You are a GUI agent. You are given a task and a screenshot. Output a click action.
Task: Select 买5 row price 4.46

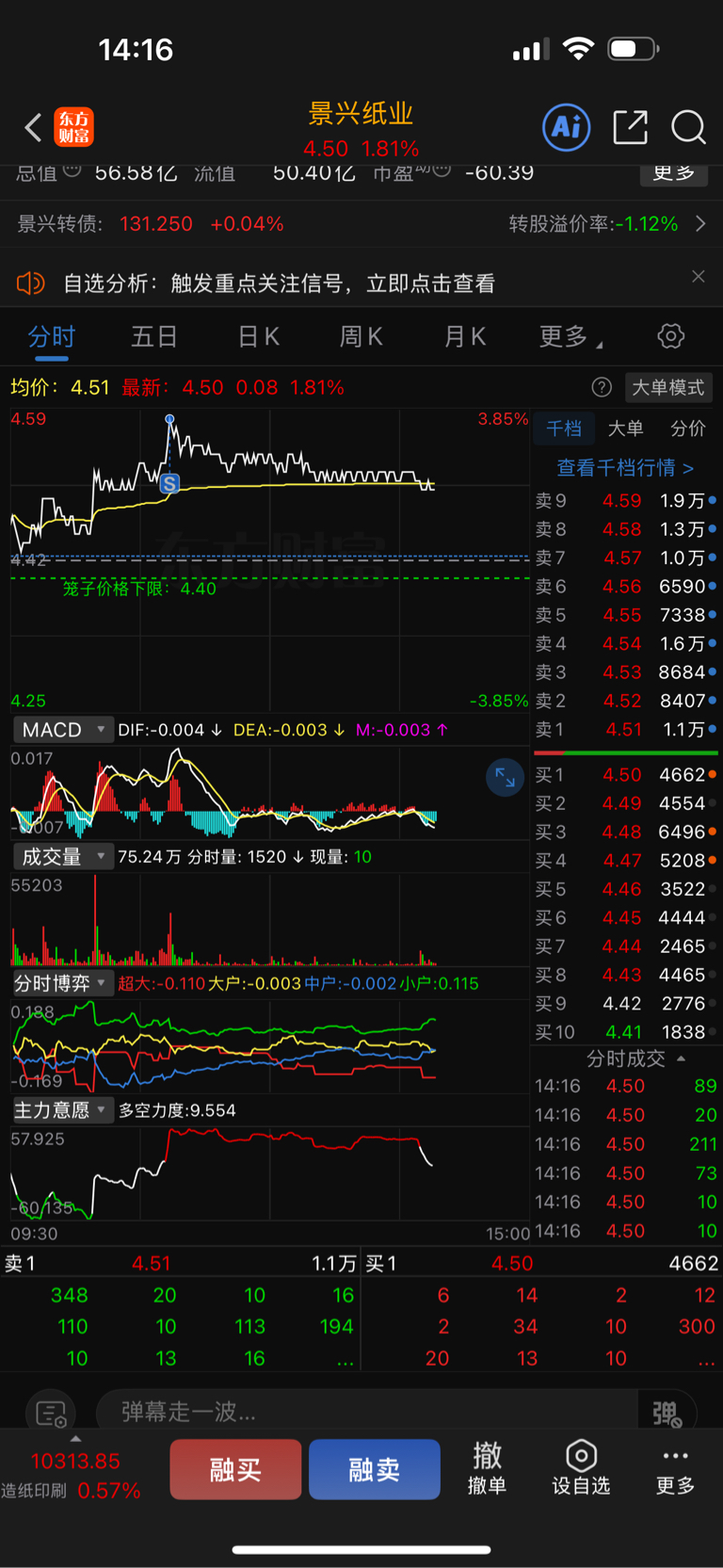click(623, 889)
